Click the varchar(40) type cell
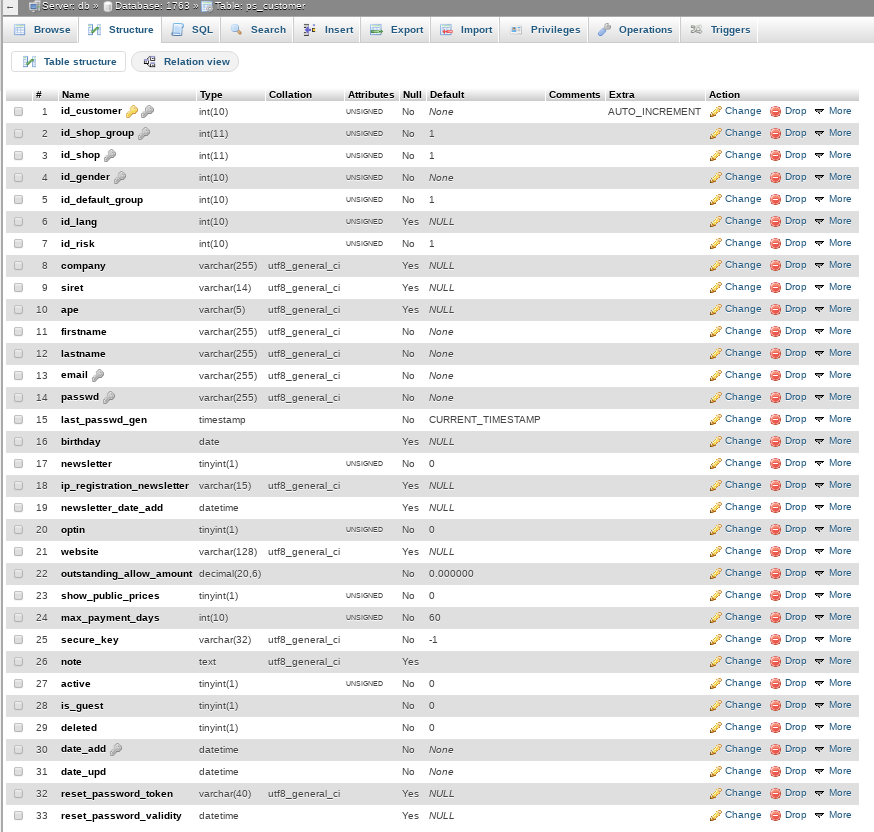The height and width of the screenshot is (832, 874). (x=225, y=794)
